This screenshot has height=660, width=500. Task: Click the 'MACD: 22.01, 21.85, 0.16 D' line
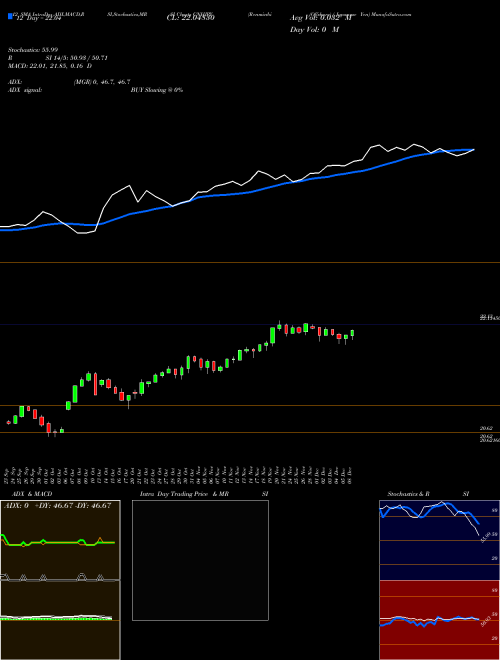click(50, 66)
